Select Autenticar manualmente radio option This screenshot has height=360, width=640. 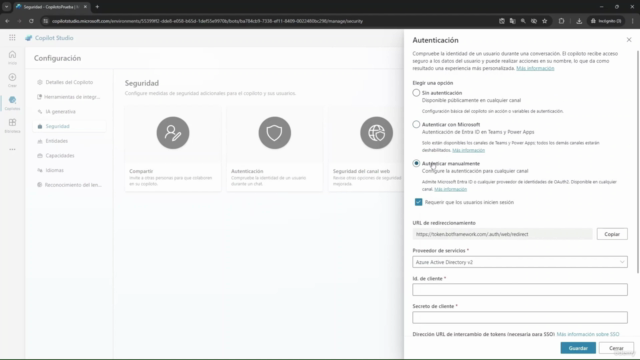point(416,163)
